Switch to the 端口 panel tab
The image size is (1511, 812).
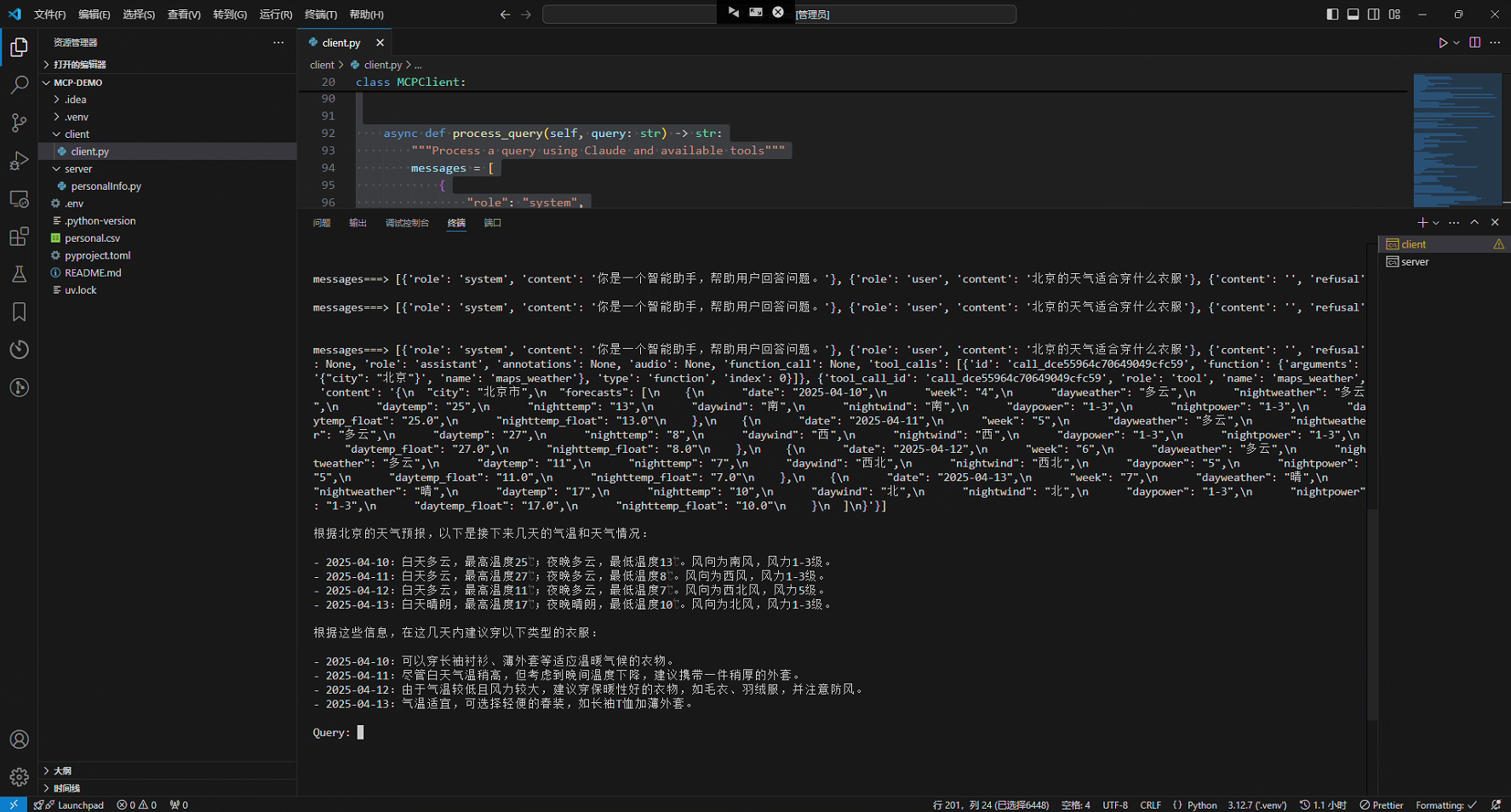492,223
